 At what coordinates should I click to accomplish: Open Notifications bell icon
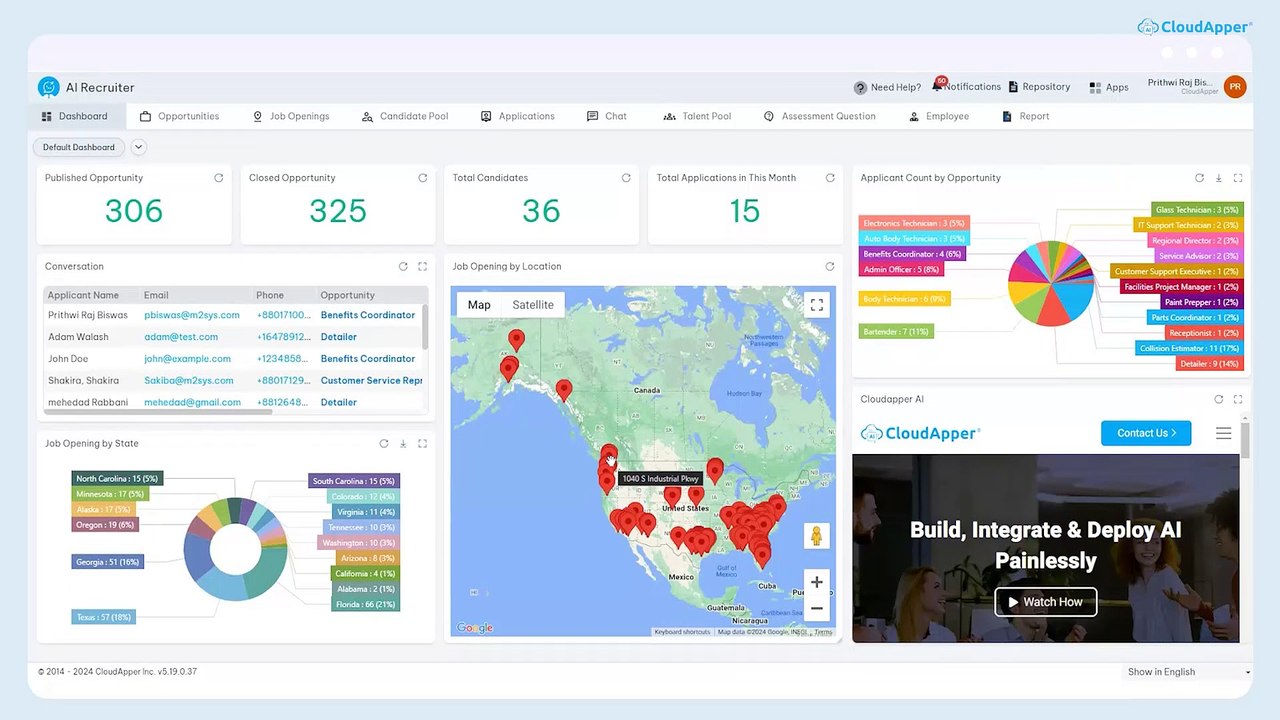coord(937,86)
